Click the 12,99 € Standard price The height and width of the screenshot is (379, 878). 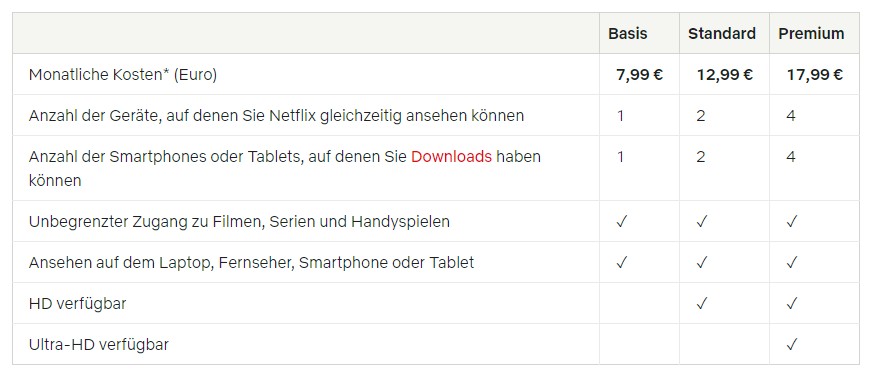pyautogui.click(x=725, y=74)
